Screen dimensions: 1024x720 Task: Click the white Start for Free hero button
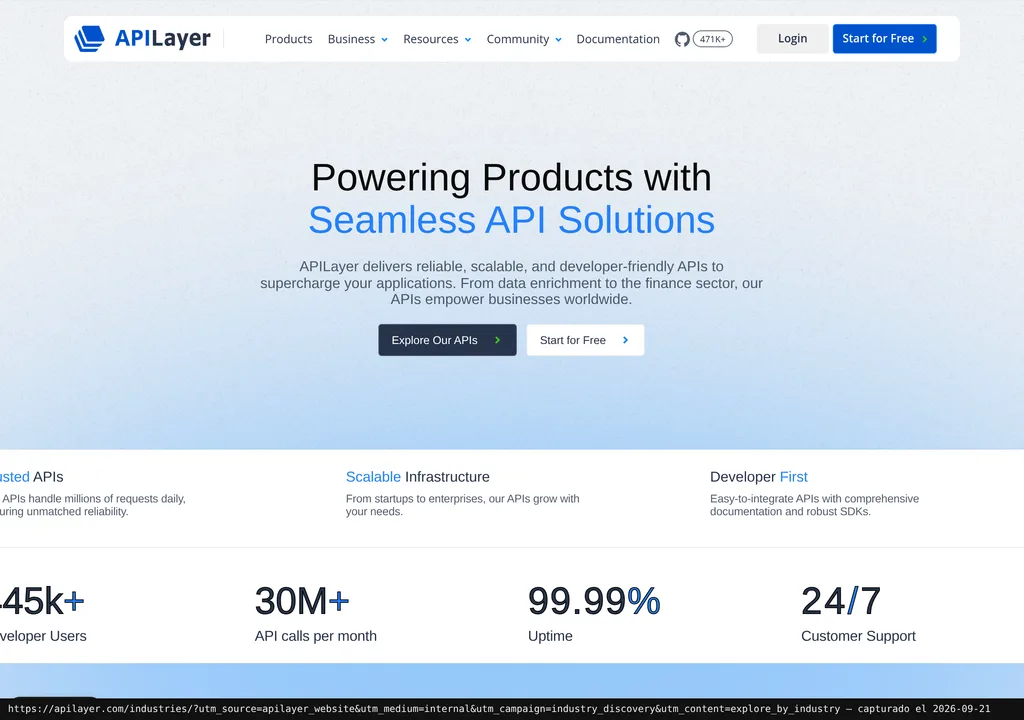[x=585, y=340]
